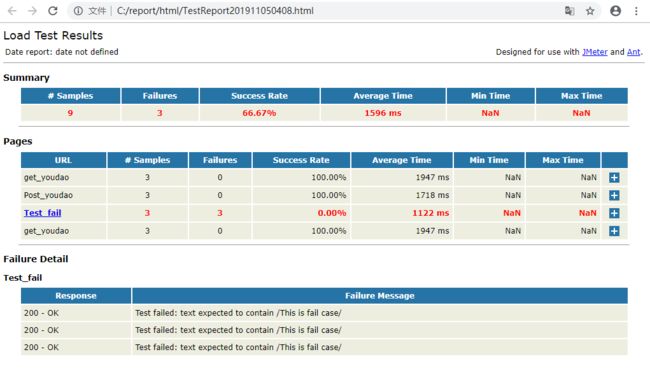Select the last failure message row text
Screen dimensions: 650x380
[238, 347]
